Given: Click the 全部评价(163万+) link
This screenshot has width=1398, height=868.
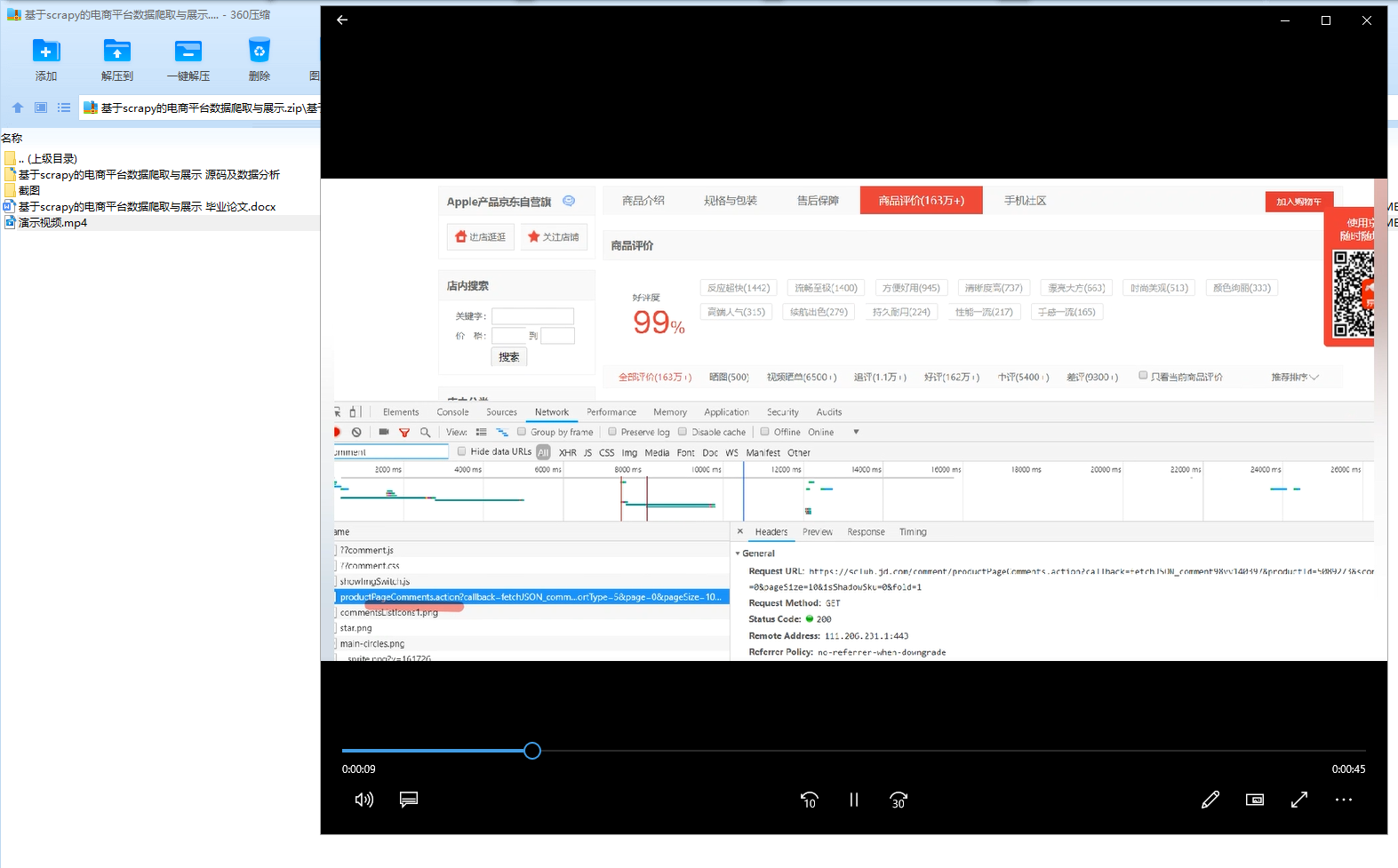Looking at the screenshot, I should point(655,378).
